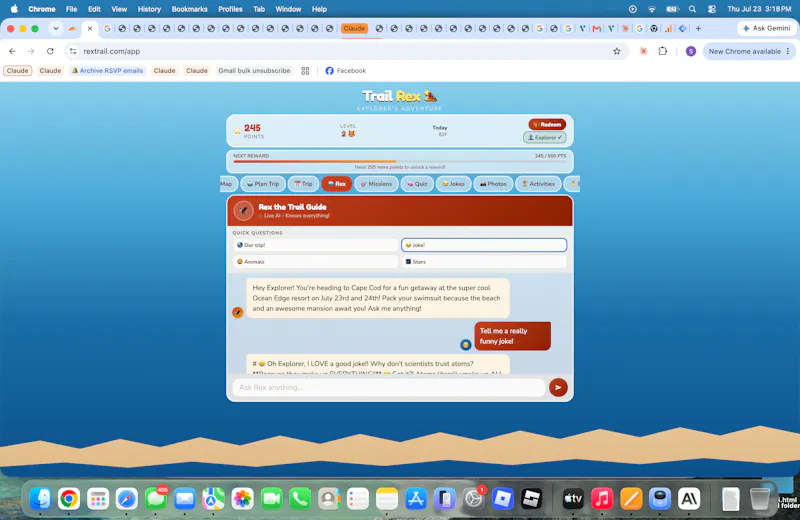Open System Settings from the dock
This screenshot has height=520, width=800.
tap(473, 499)
